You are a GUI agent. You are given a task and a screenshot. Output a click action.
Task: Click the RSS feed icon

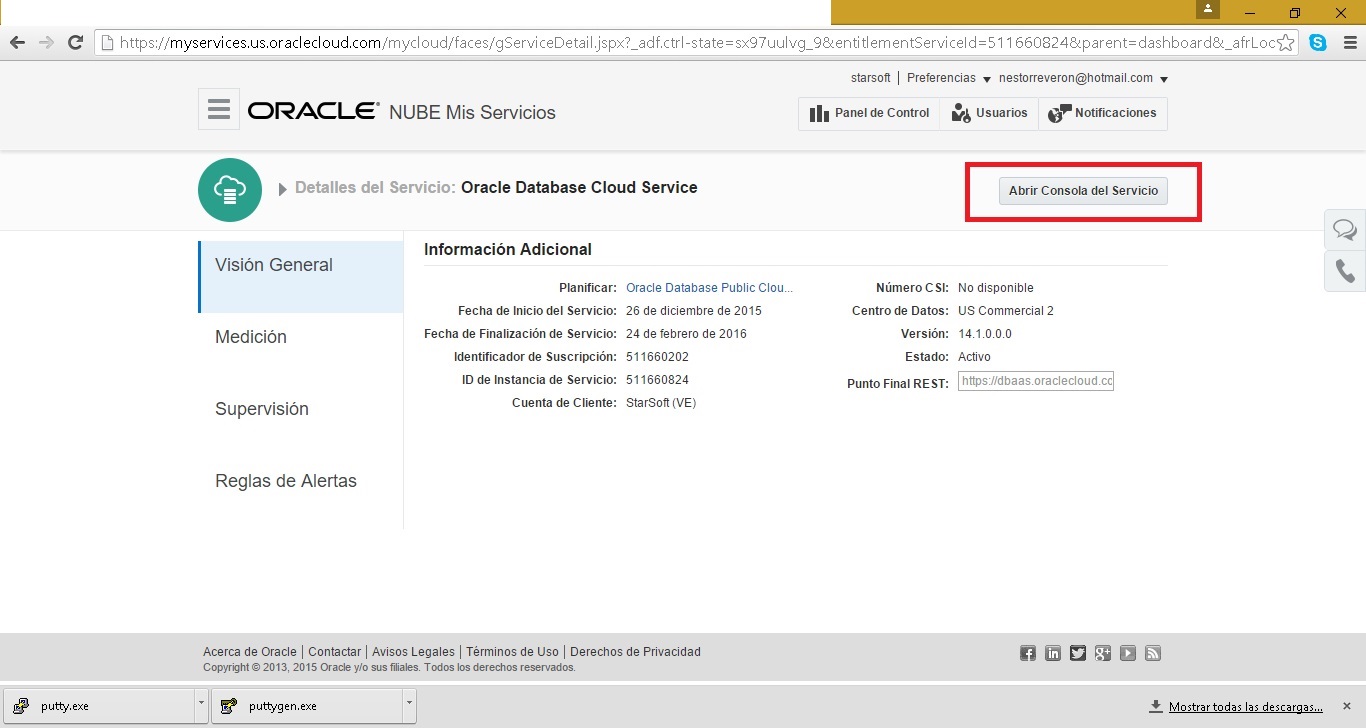coord(1153,653)
